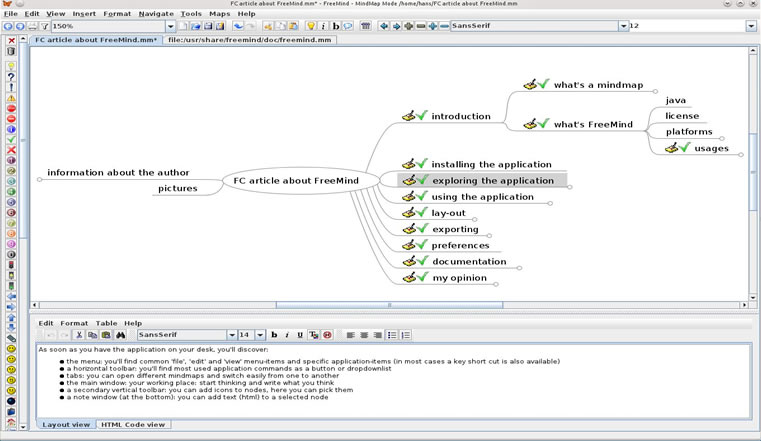The height and width of the screenshot is (441, 761).
Task: Switch to HTML Code view tab
Action: [133, 425]
